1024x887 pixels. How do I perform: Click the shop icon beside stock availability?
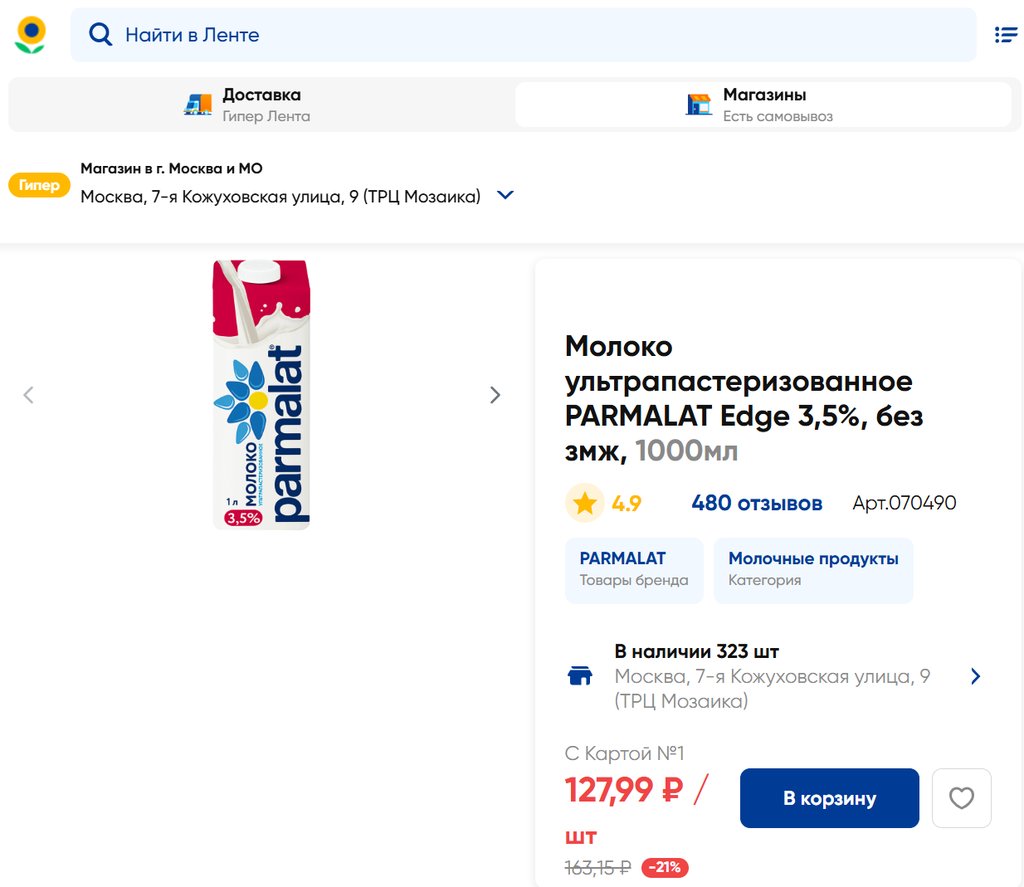point(579,676)
